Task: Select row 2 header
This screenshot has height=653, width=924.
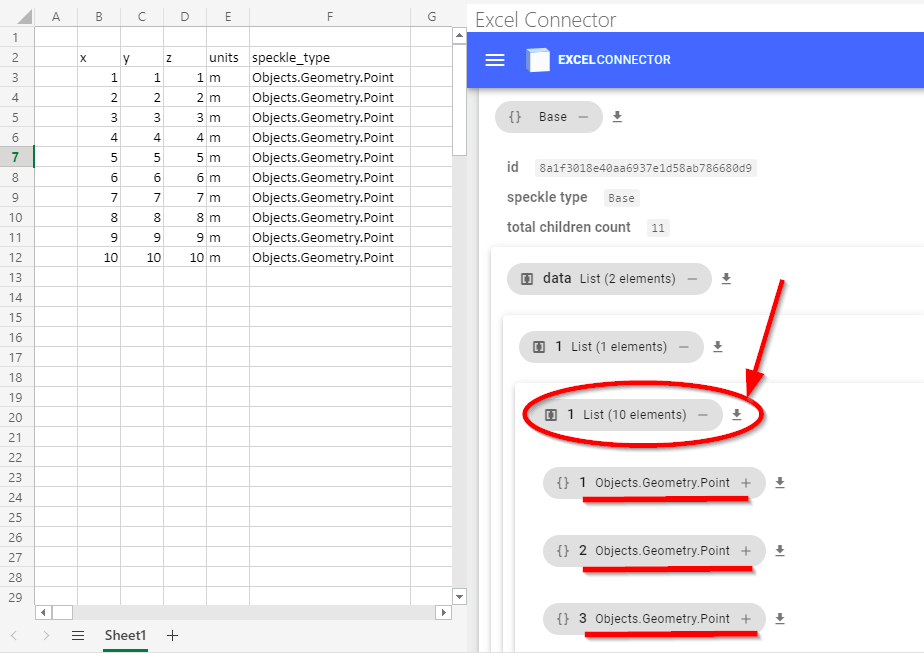Action: 16,57
